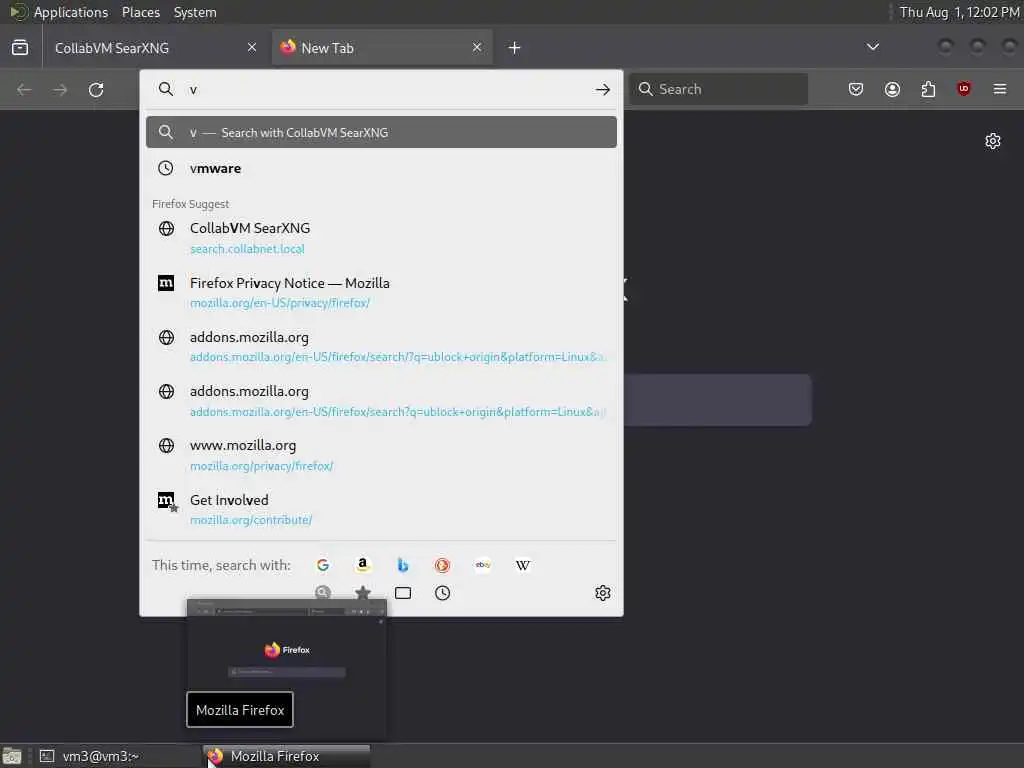The image size is (1024, 768).
Task: Open a new tab with plus
Action: [515, 48]
